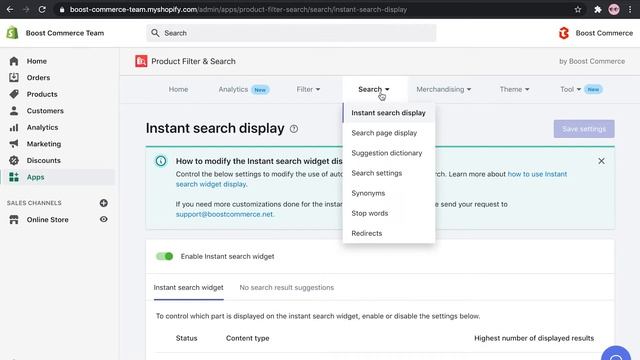Open Customers via the person icon
Image resolution: width=640 pixels, height=360 pixels.
point(14,111)
